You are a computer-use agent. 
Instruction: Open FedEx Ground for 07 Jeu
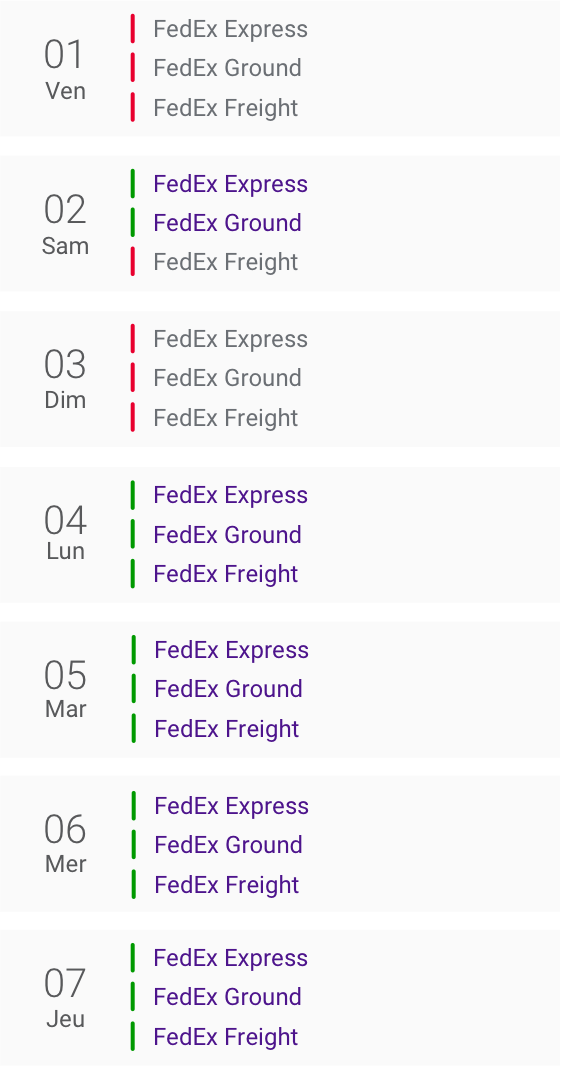coord(227,997)
